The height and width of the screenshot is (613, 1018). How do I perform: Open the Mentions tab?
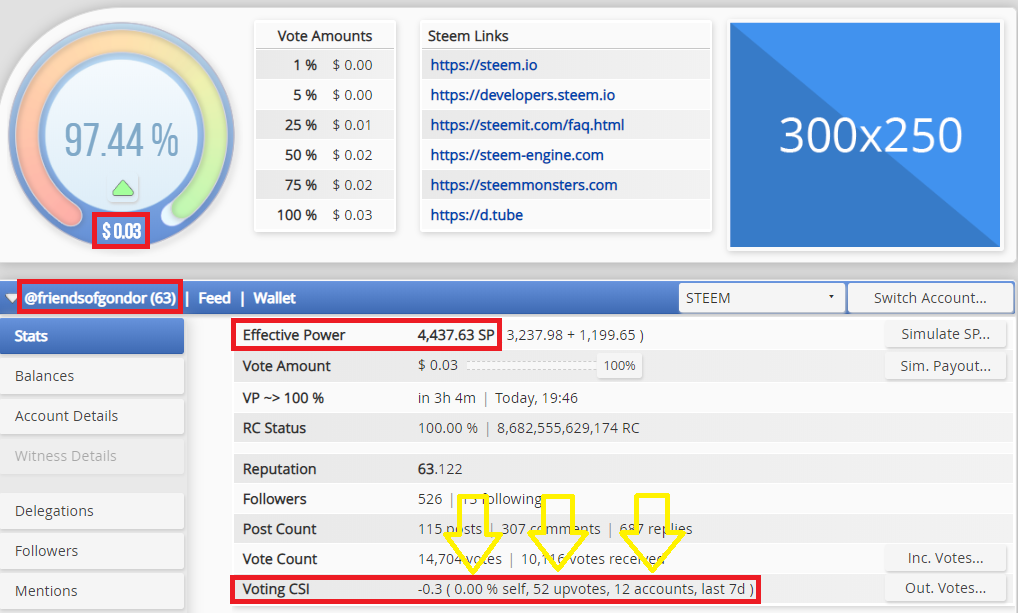92,591
